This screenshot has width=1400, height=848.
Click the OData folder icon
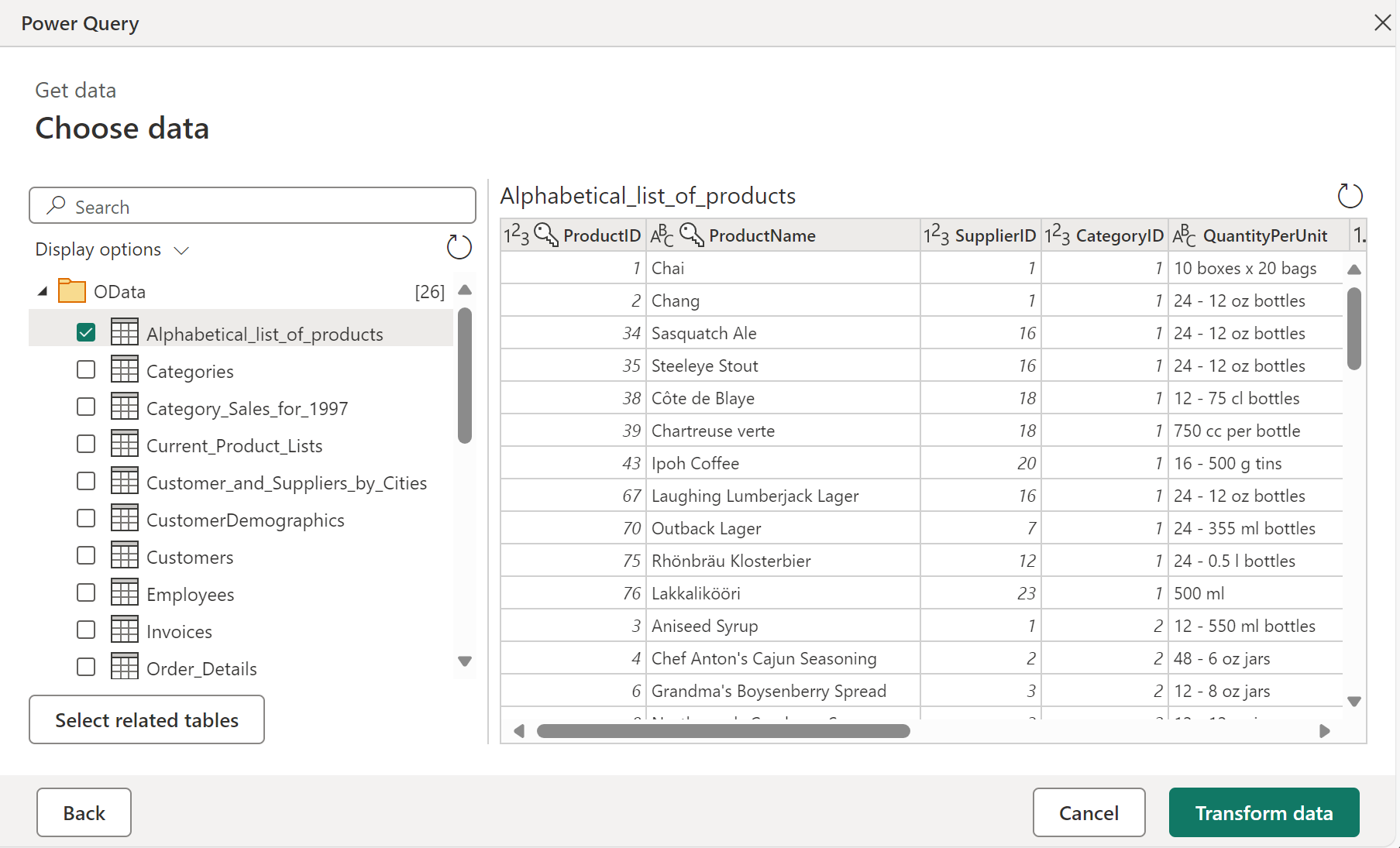tap(72, 291)
